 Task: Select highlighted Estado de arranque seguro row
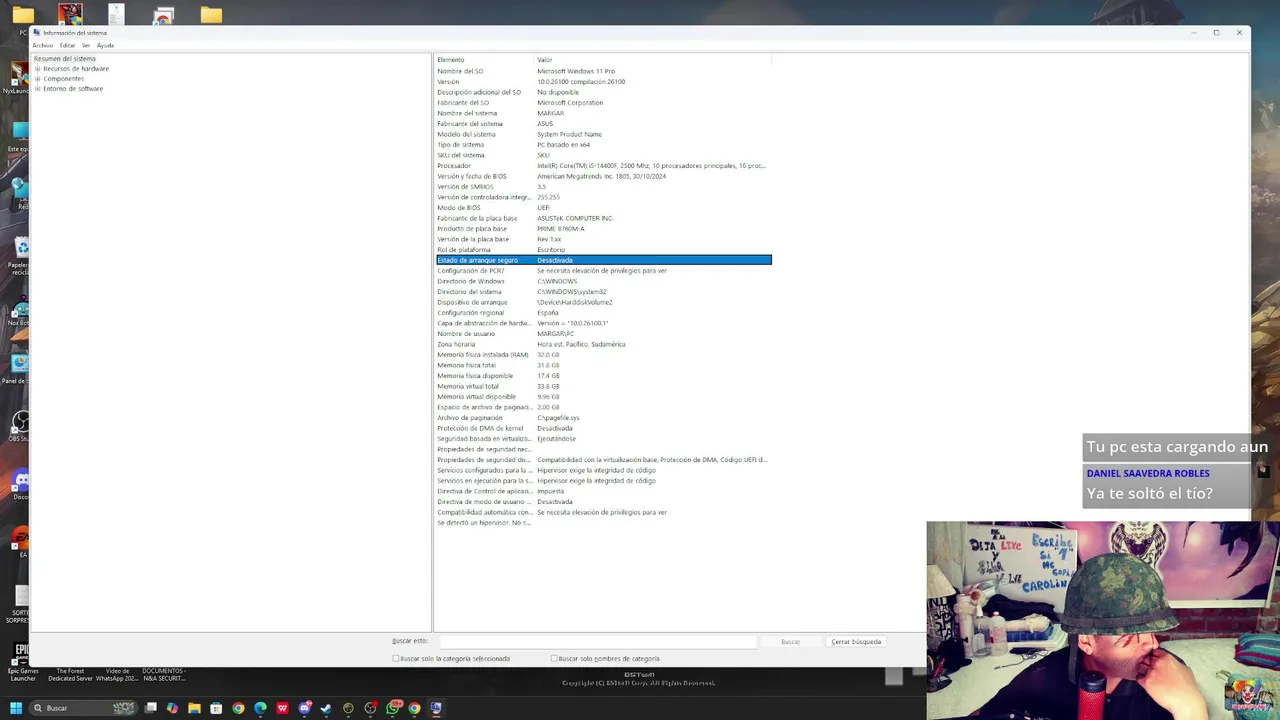point(604,260)
